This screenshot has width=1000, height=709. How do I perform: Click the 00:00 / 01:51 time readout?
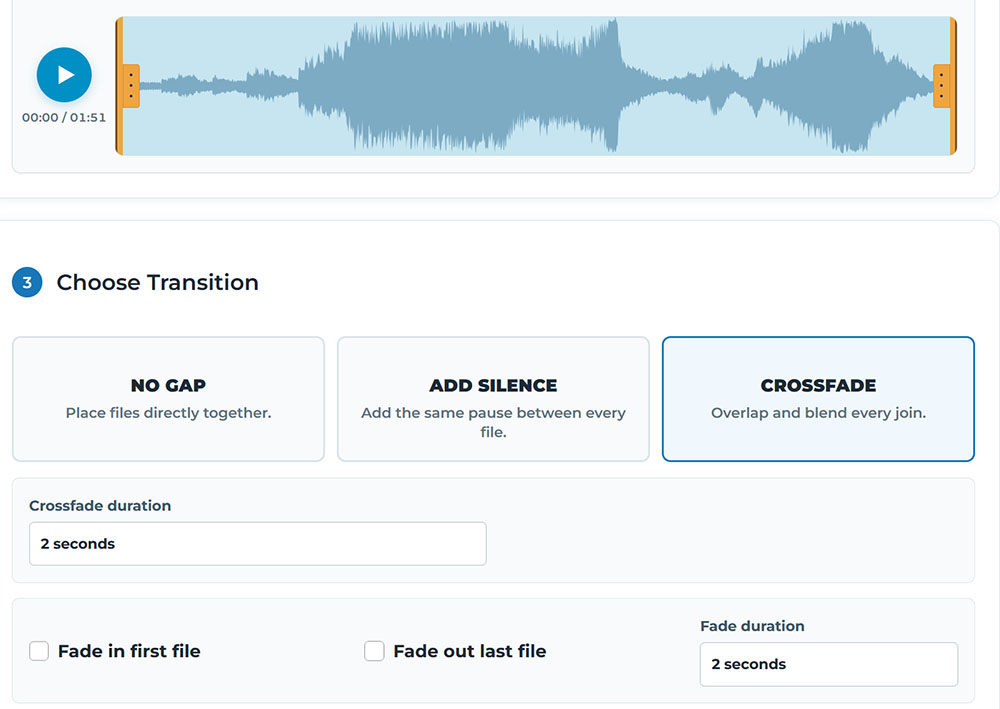tap(64, 117)
